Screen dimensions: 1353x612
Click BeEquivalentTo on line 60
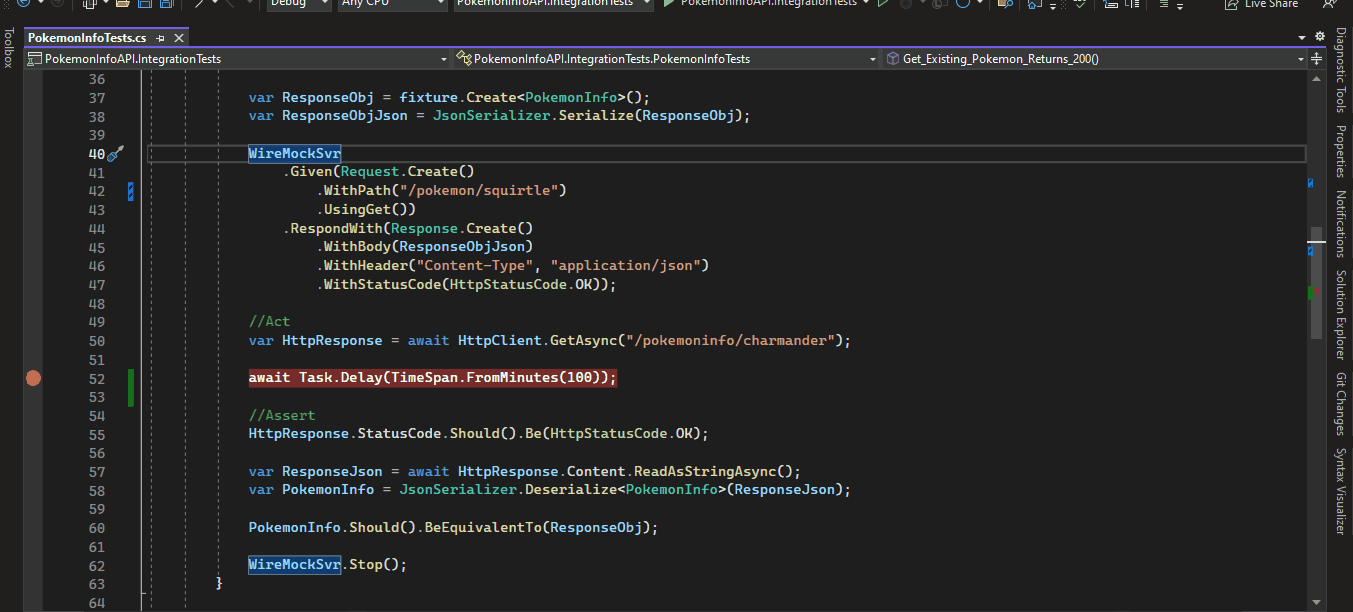(x=483, y=528)
